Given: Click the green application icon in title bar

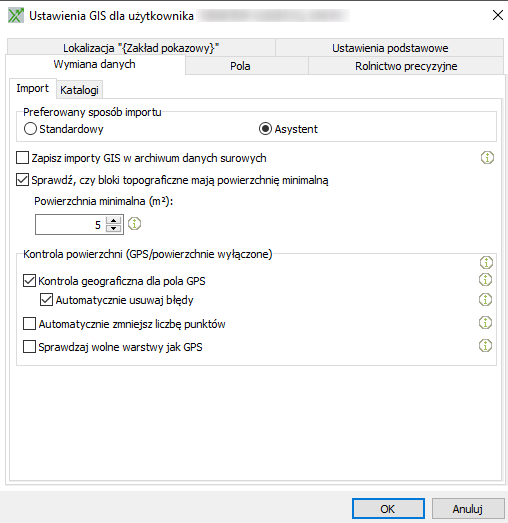Looking at the screenshot, I should tap(16, 15).
